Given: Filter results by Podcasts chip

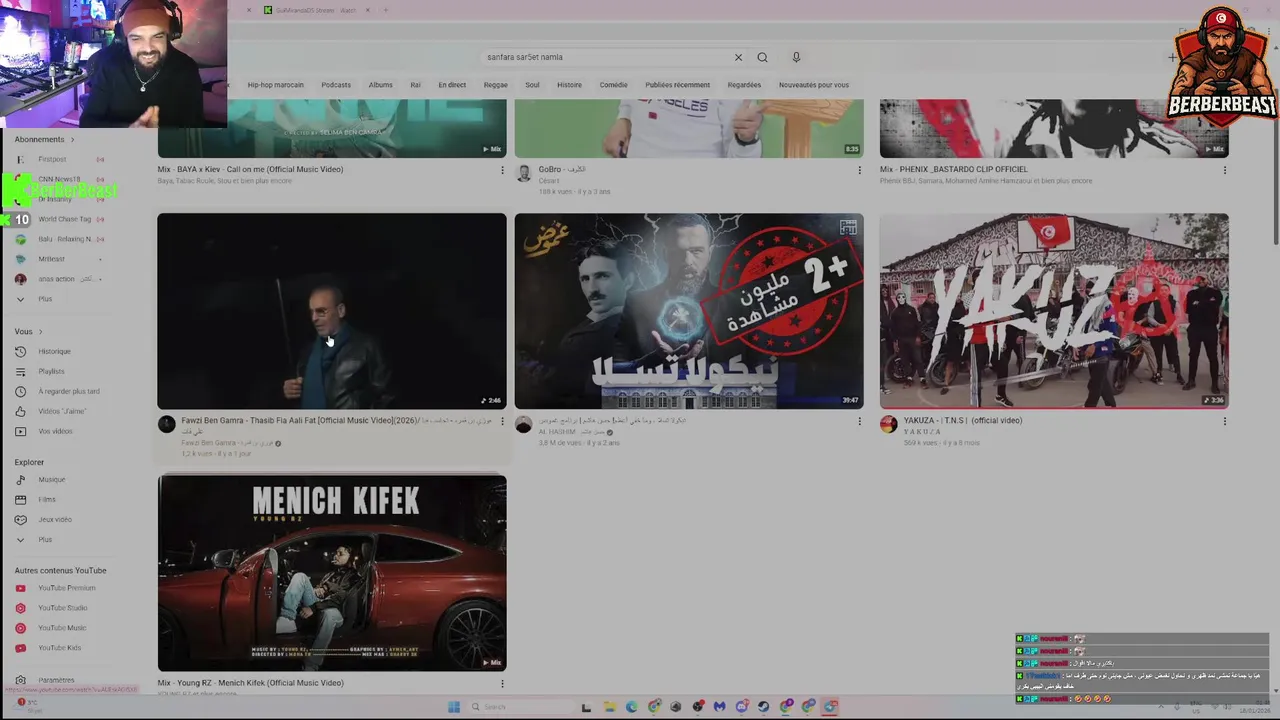Looking at the screenshot, I should tap(336, 85).
